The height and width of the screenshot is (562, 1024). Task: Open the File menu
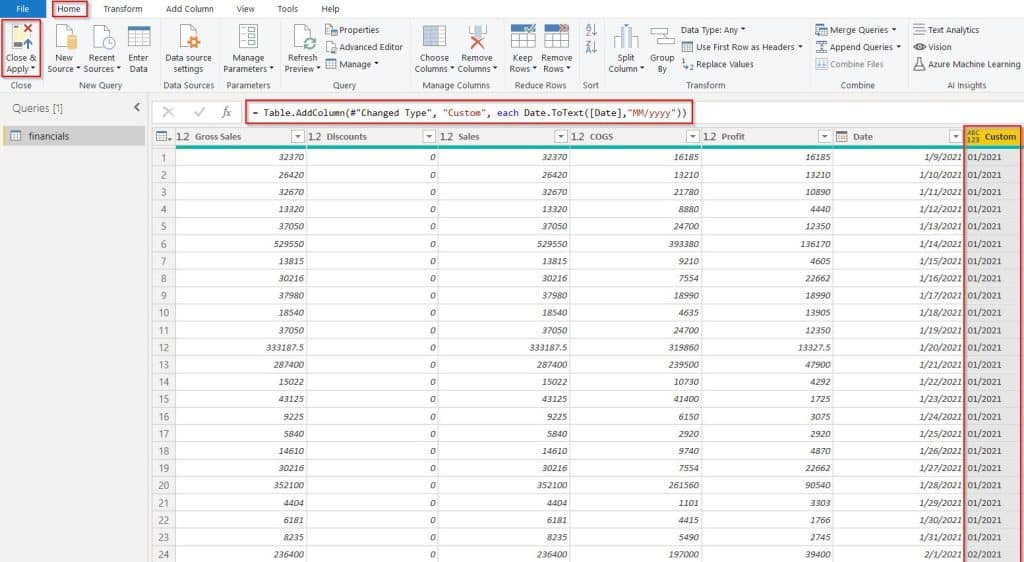(x=23, y=8)
